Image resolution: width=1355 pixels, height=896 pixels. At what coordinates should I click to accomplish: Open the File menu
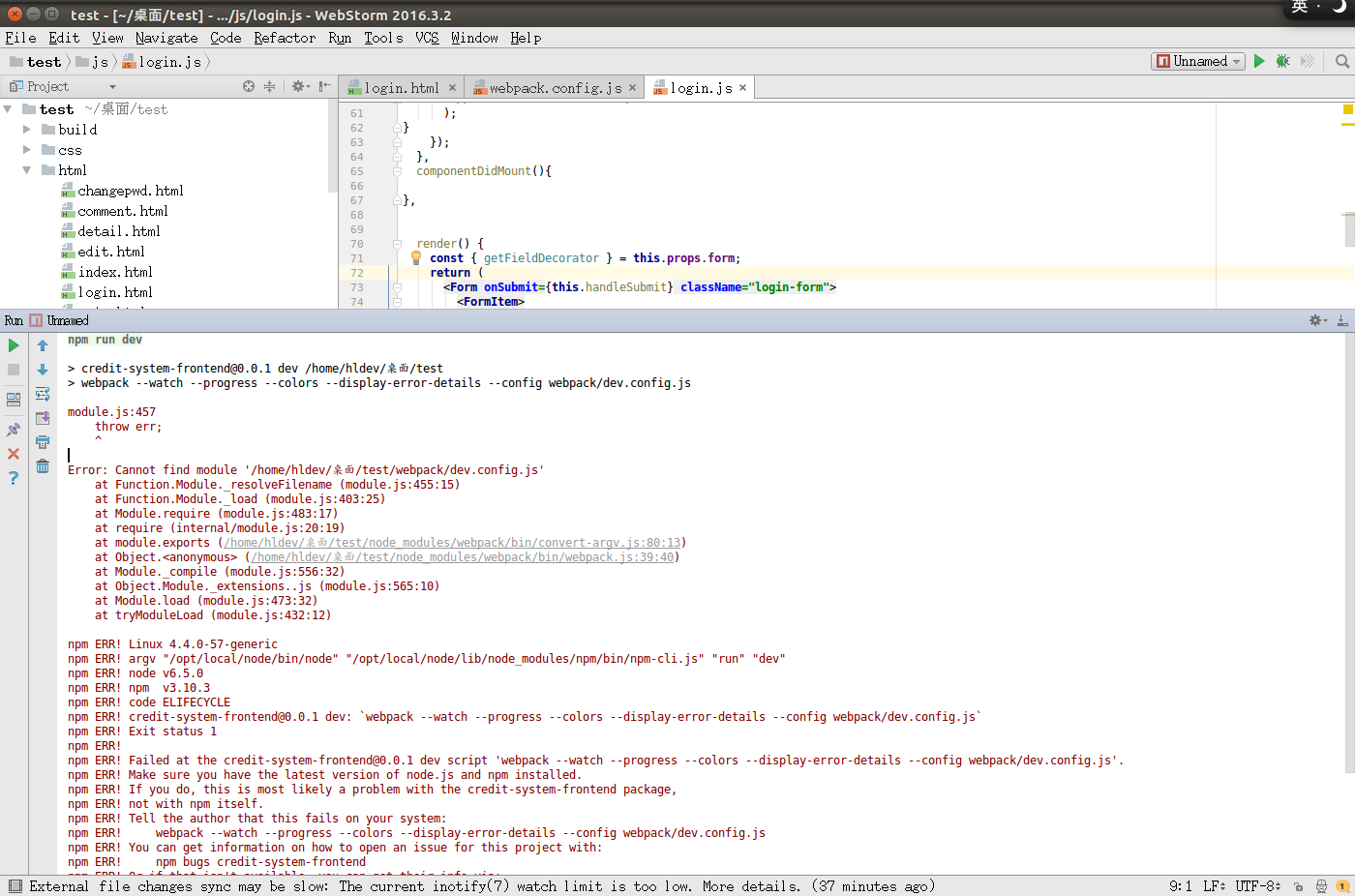click(x=20, y=38)
